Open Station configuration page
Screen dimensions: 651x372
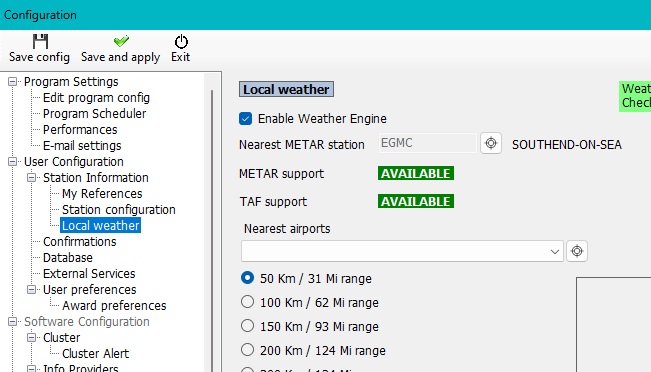(119, 210)
